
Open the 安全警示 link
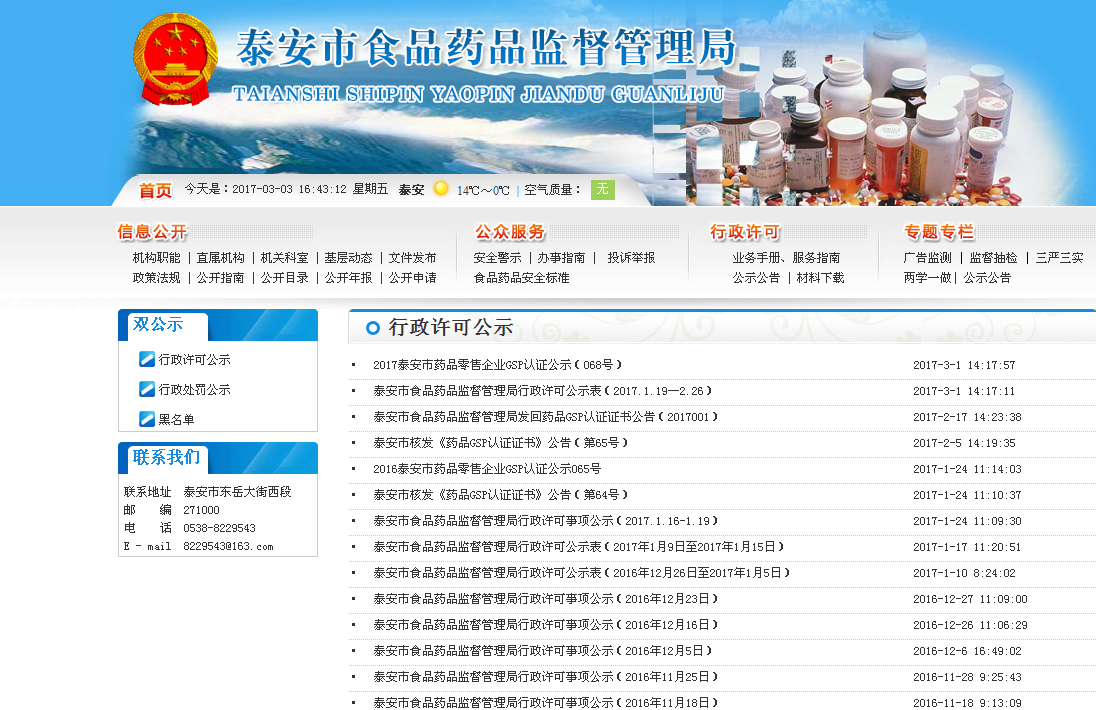point(497,257)
